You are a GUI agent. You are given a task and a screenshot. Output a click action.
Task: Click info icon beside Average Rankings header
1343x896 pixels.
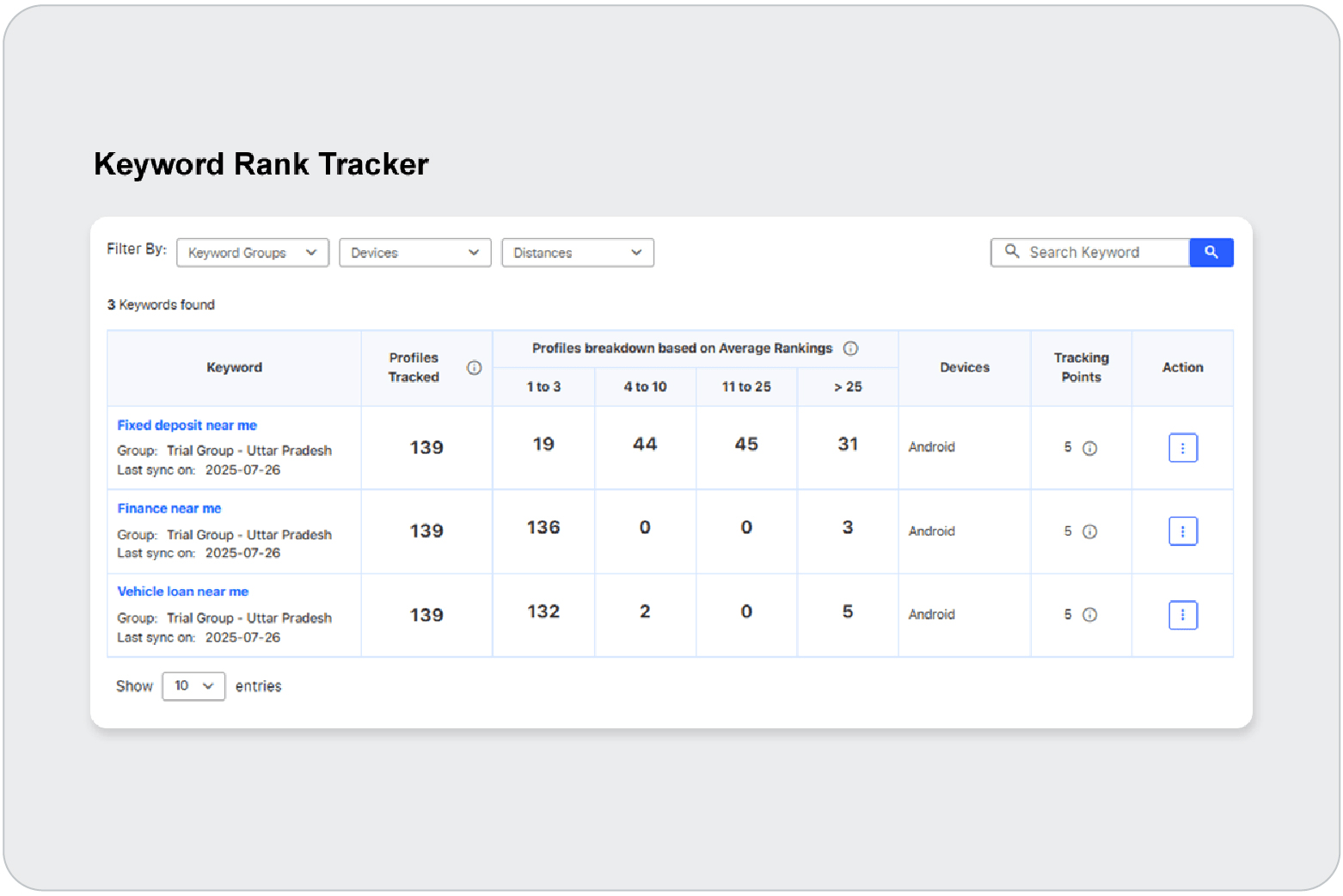point(850,348)
